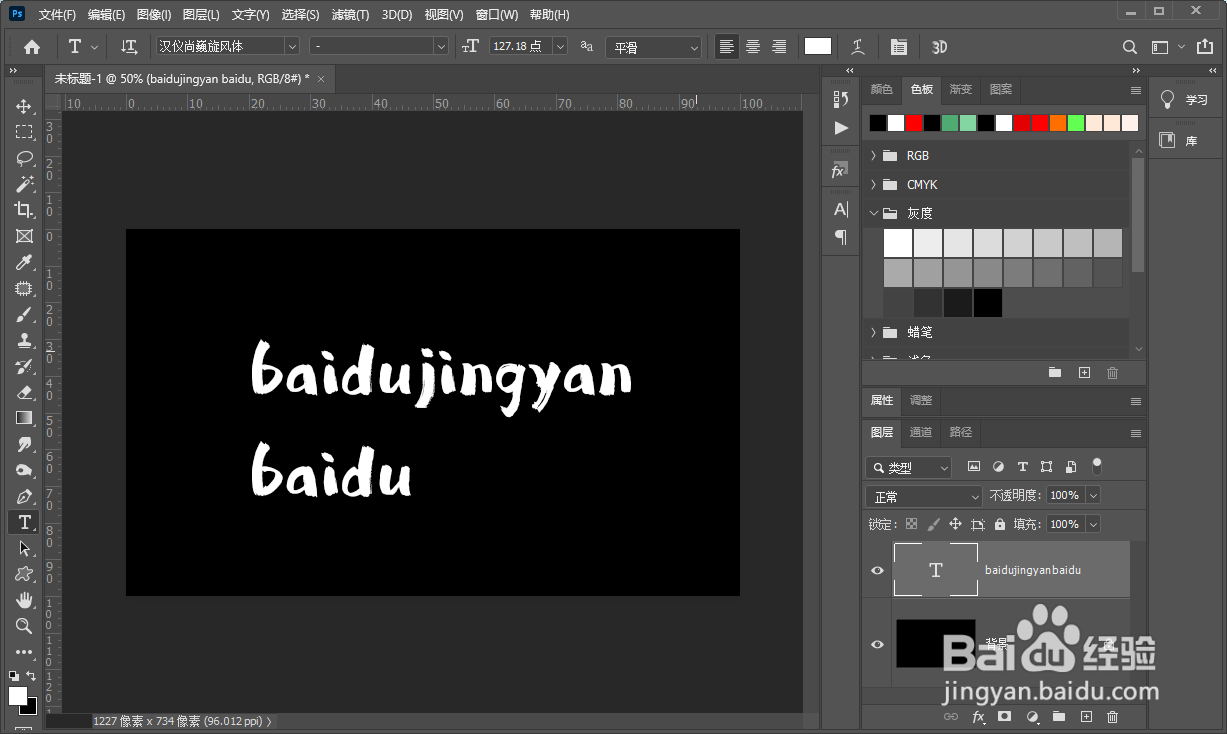Screen dimensions: 1227x734
Task: Select the Hand tool
Action: point(24,600)
